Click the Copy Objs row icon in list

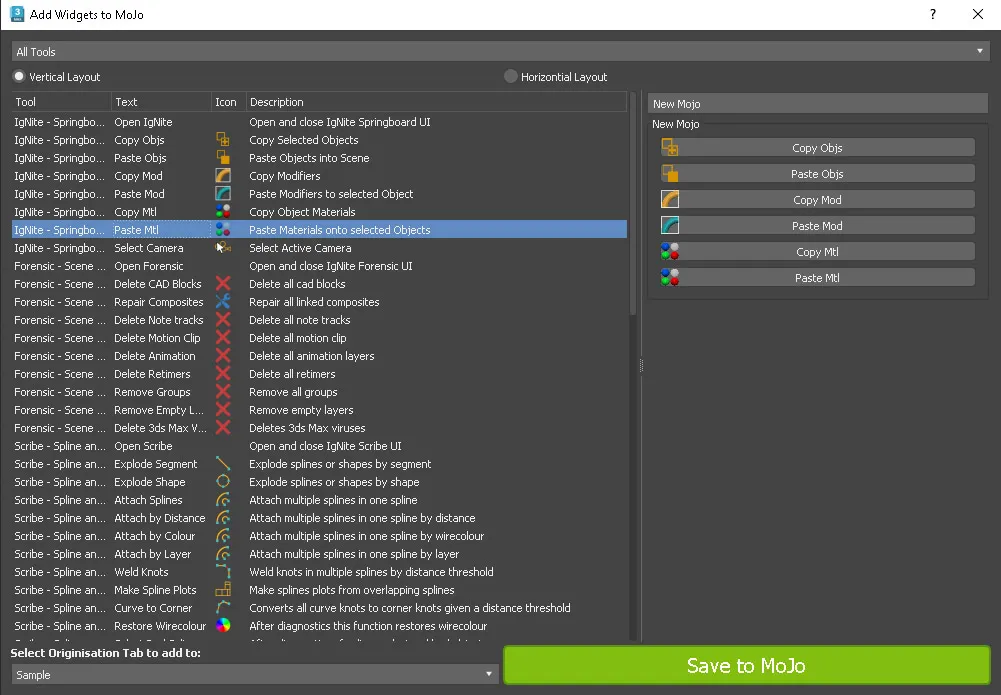tap(223, 140)
